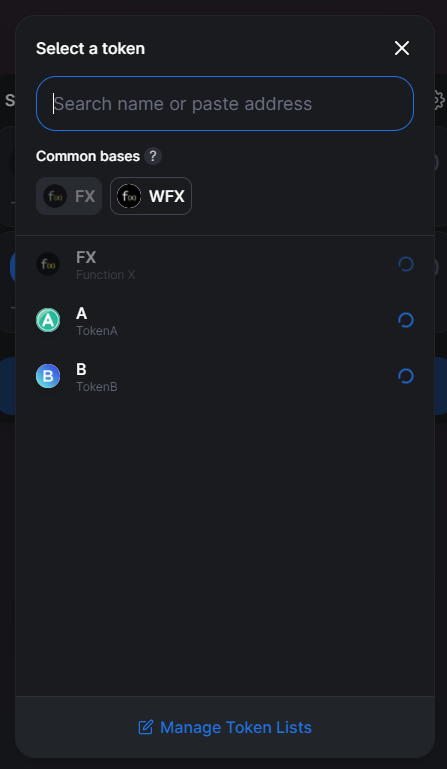The width and height of the screenshot is (447, 769).
Task: Close the Select a token dialog
Action: (402, 48)
